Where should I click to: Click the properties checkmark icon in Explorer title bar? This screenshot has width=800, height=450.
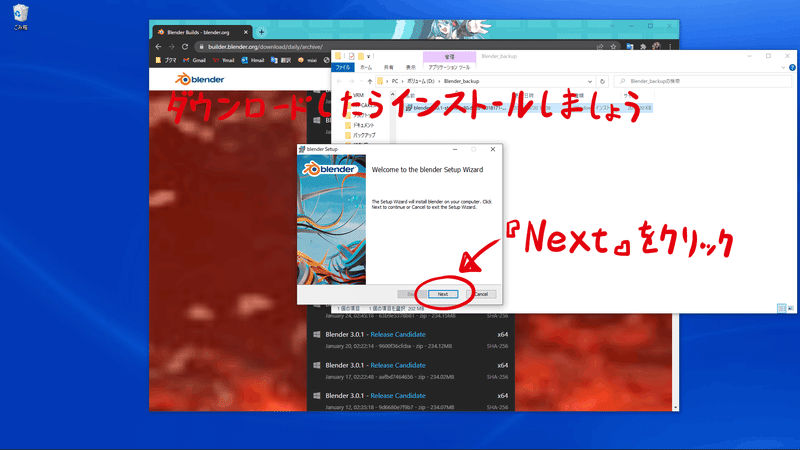coord(352,56)
